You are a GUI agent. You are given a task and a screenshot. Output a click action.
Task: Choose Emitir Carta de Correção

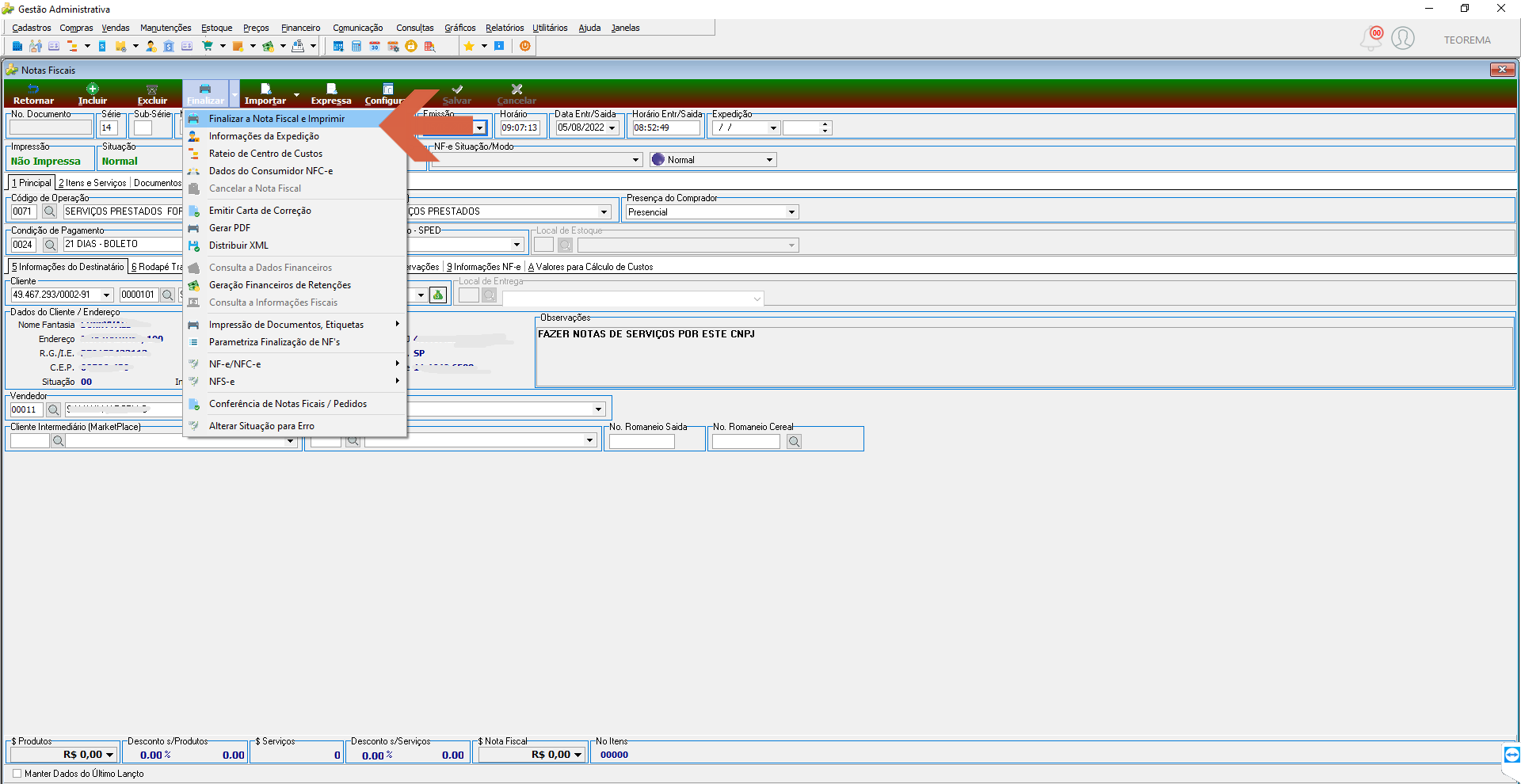click(295, 211)
